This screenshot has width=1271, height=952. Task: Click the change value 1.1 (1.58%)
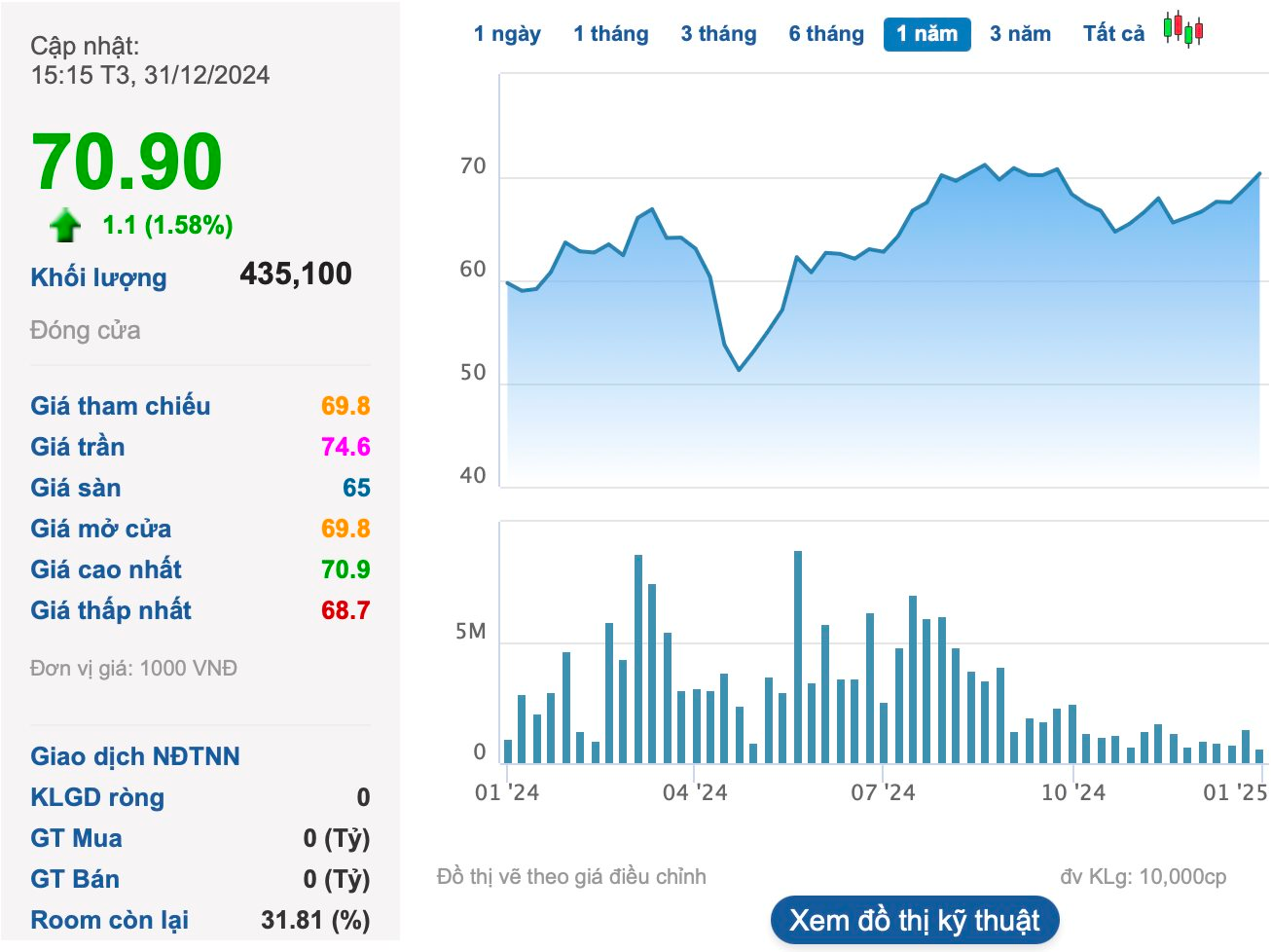coord(168,226)
